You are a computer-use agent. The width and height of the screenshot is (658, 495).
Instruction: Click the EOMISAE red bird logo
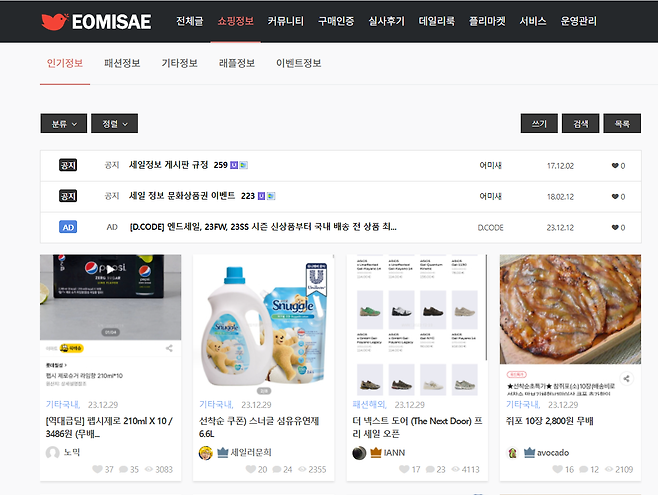pos(55,21)
